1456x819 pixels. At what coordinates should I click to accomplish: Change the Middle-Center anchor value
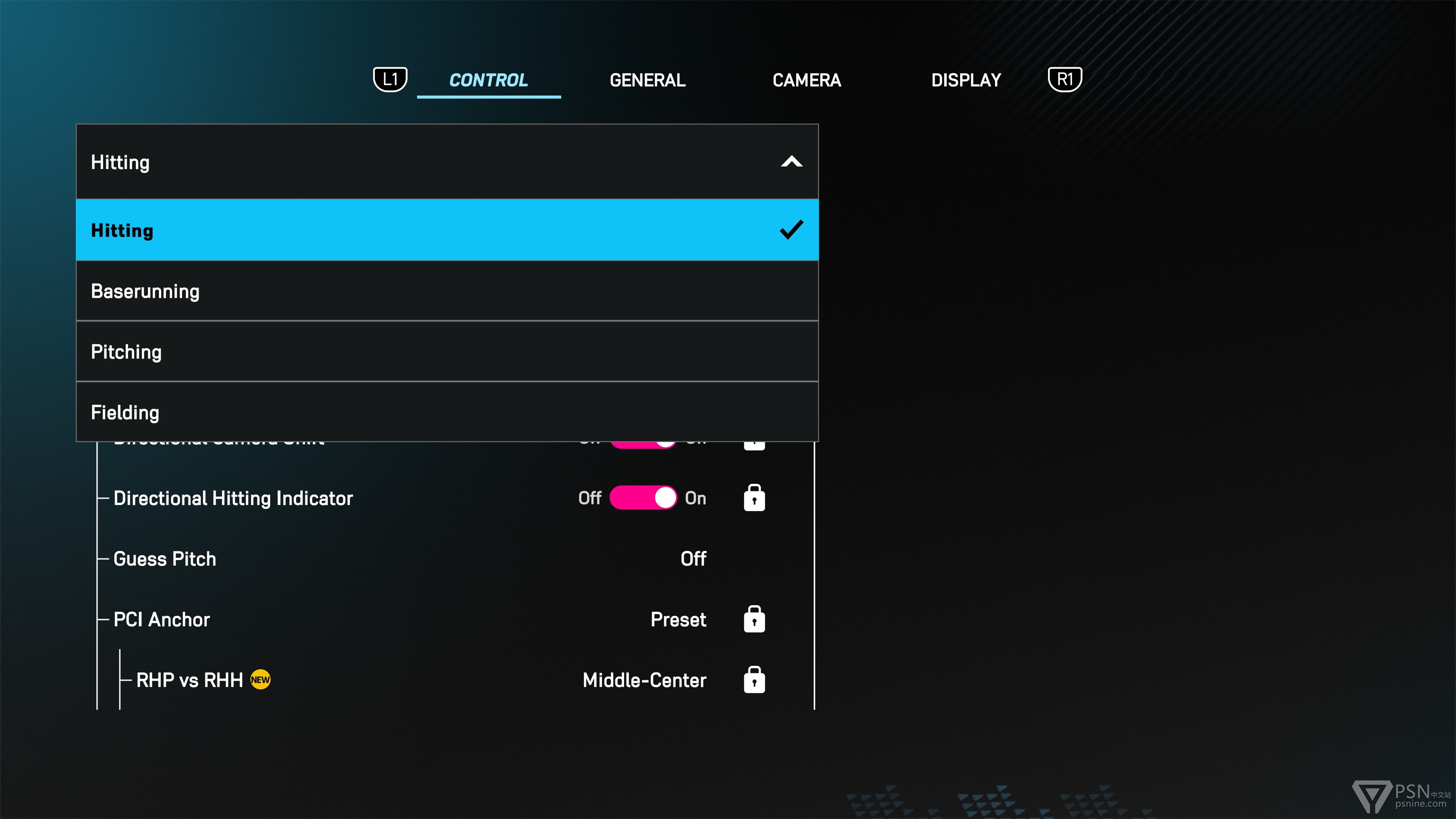click(x=644, y=680)
